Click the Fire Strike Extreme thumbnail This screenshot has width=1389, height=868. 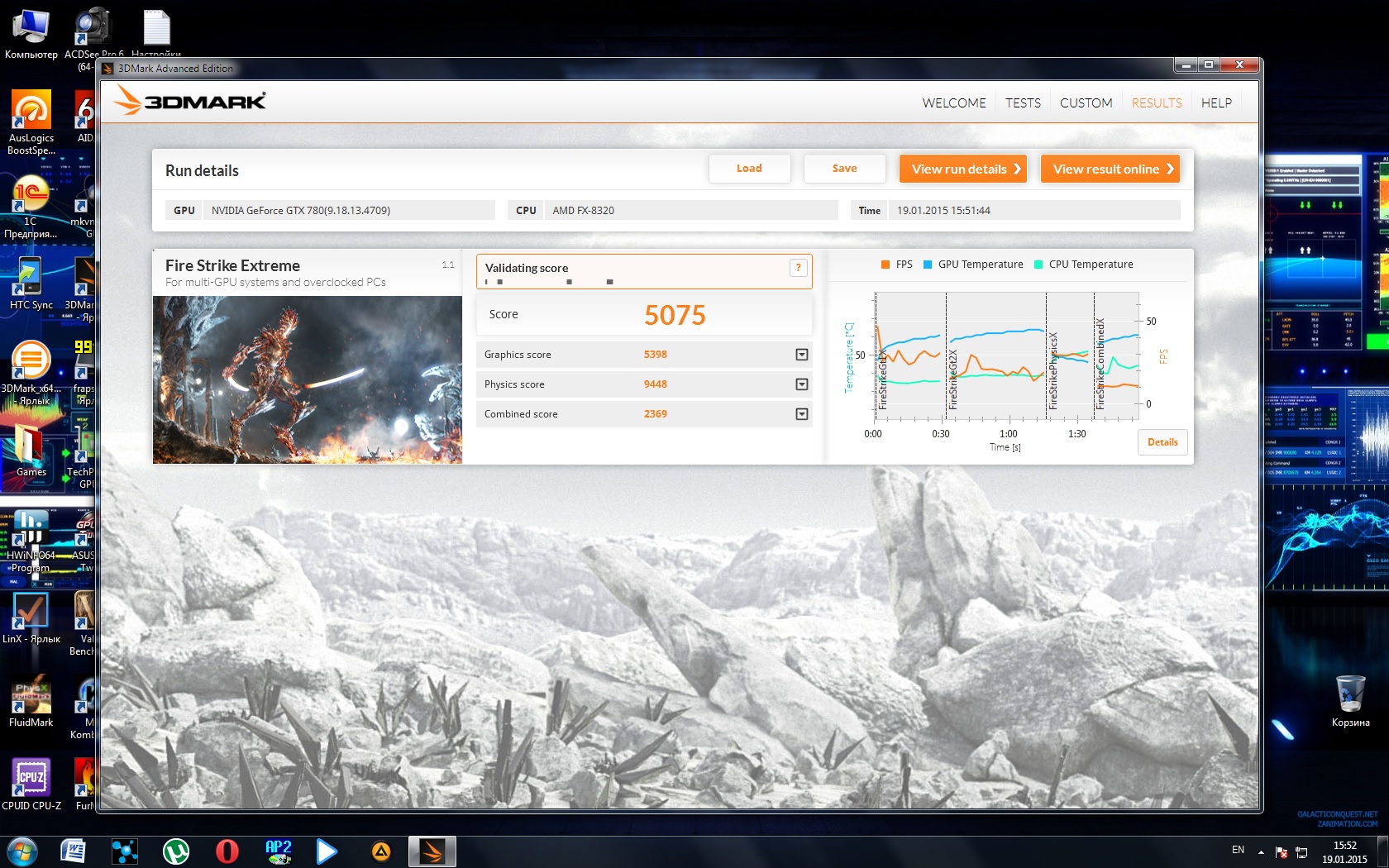pyautogui.click(x=308, y=379)
